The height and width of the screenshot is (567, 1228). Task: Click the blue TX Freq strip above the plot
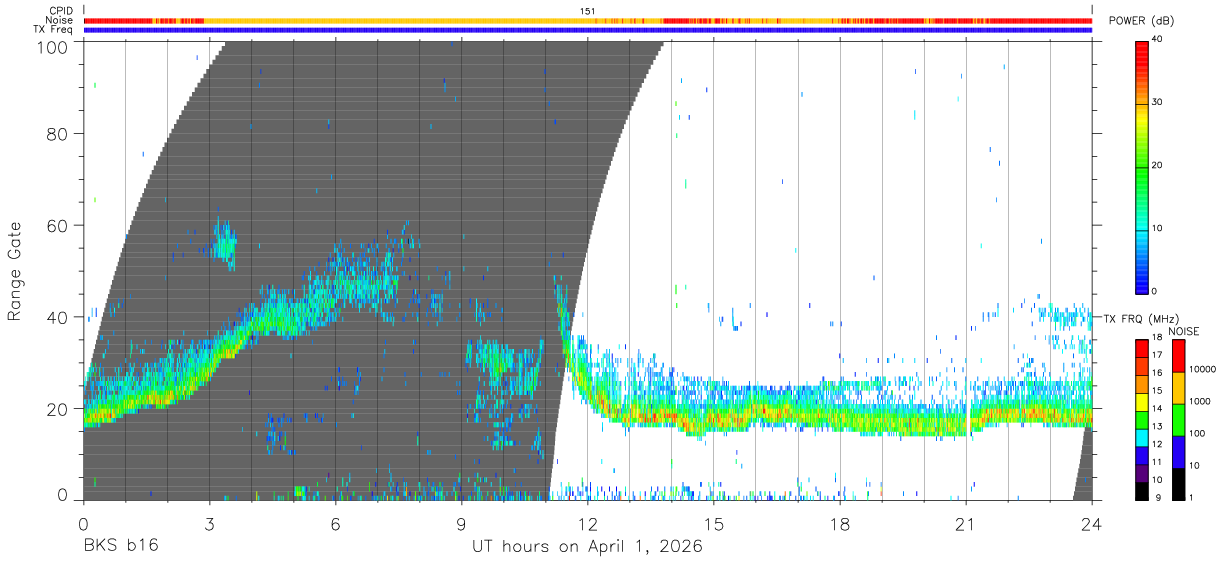(588, 30)
